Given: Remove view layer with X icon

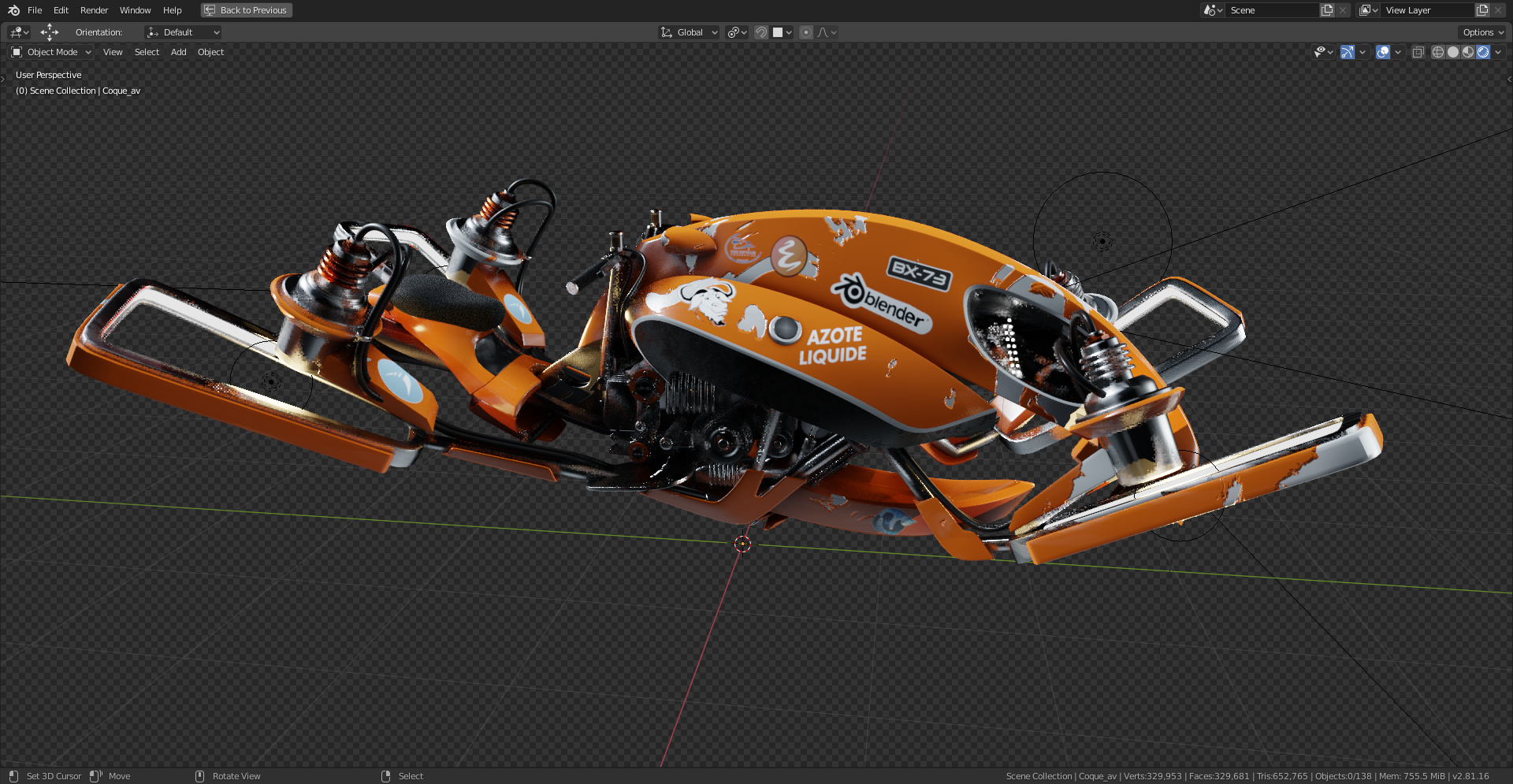Looking at the screenshot, I should point(1498,10).
